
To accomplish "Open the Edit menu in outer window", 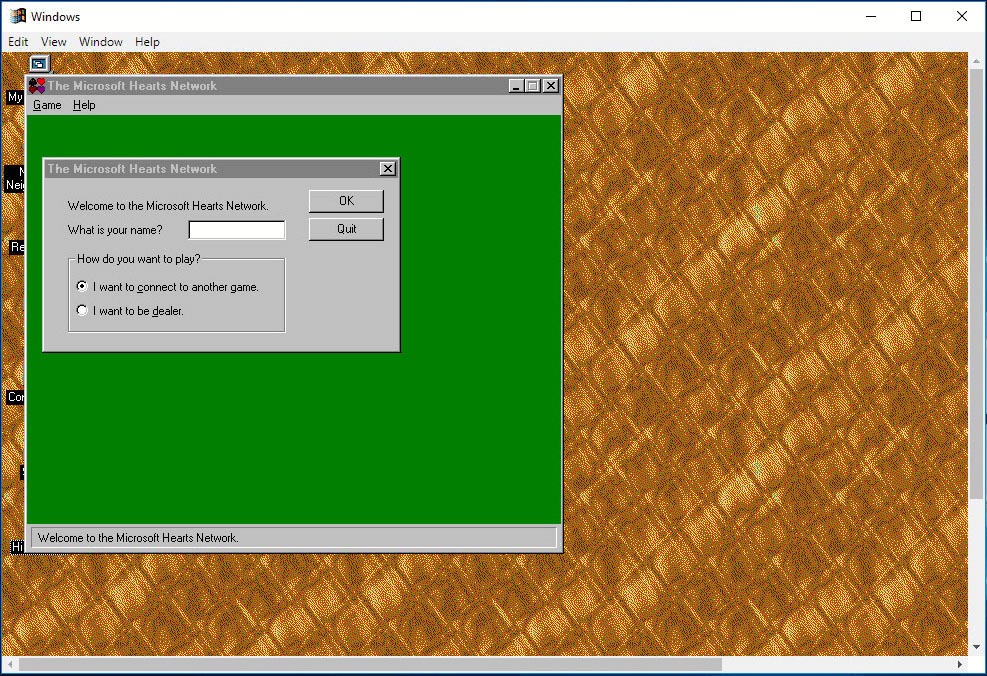I will tap(18, 42).
